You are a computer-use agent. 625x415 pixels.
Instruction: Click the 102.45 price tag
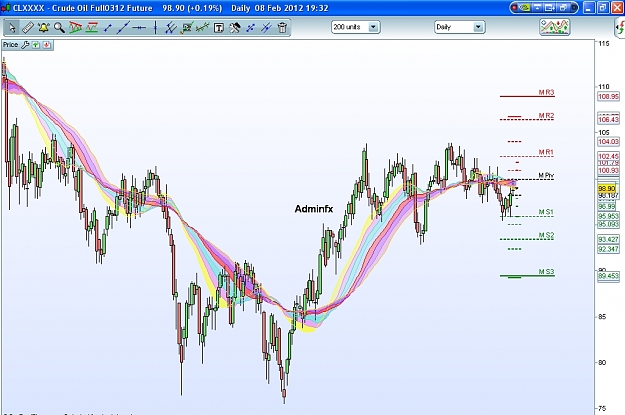[608, 156]
